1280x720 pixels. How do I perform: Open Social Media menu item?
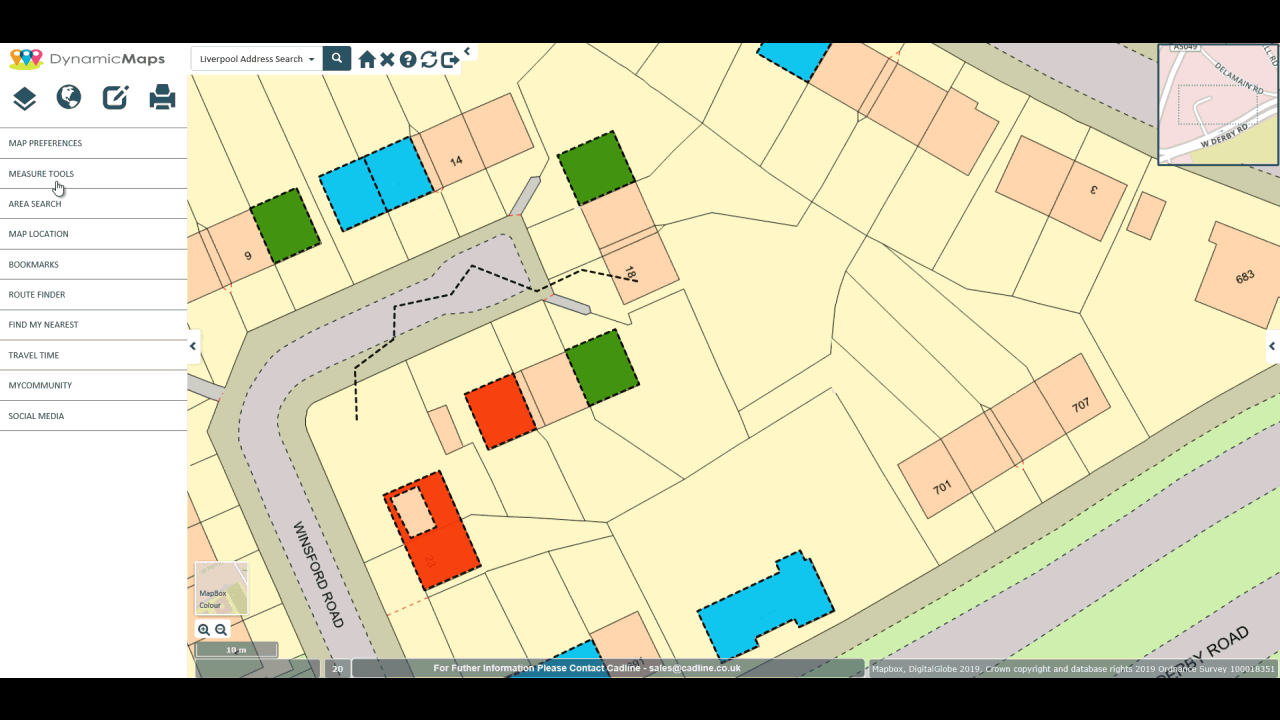(93, 416)
